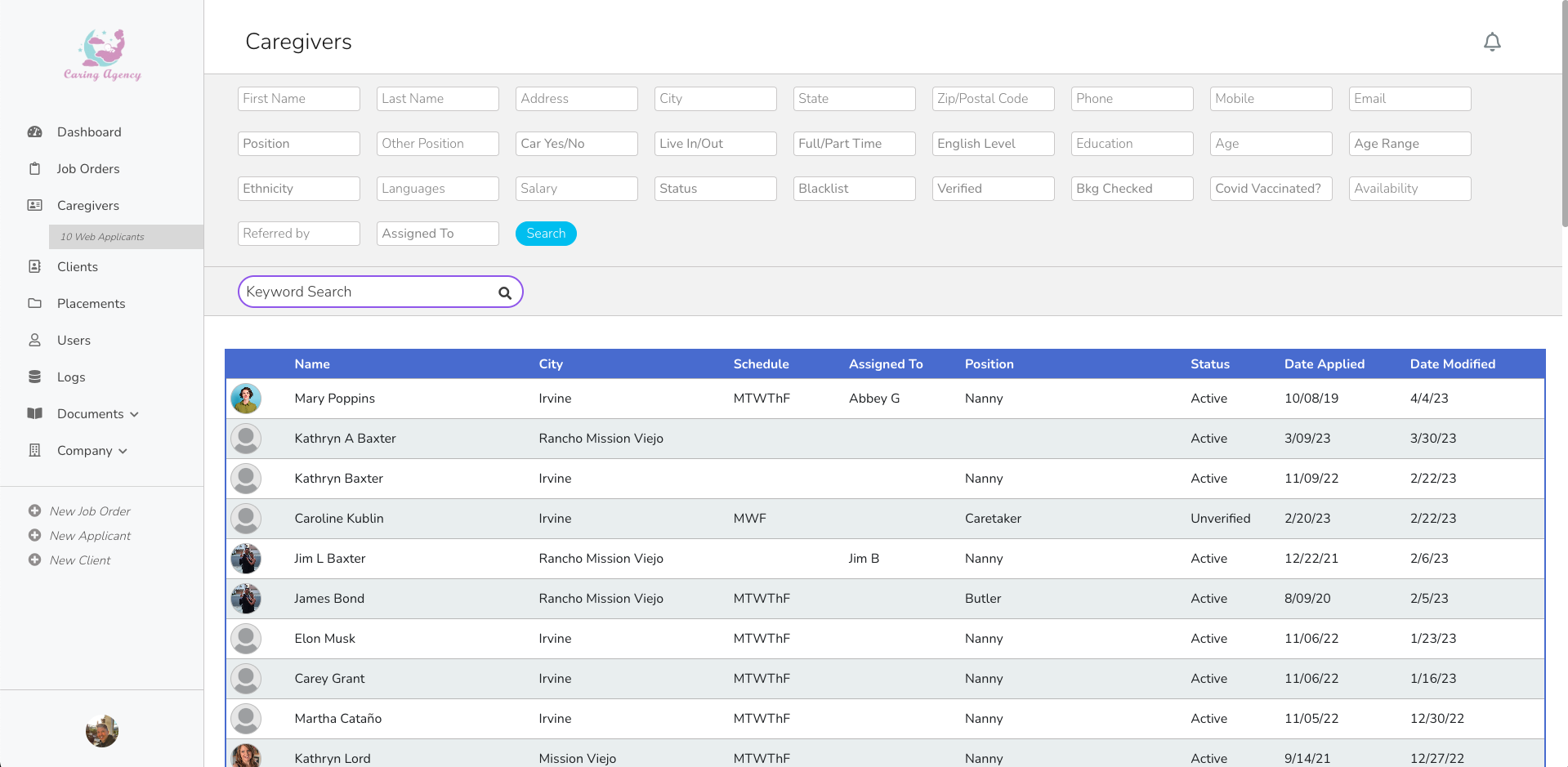Viewport: 1568px width, 767px height.
Task: Click the keyword search magnifier icon
Action: [x=505, y=293]
